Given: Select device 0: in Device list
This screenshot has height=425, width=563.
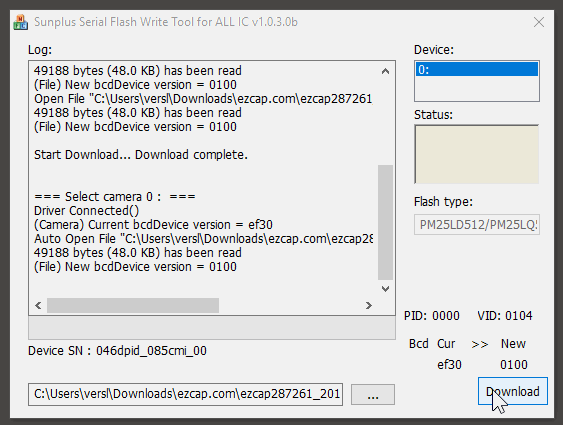Looking at the screenshot, I should coord(477,69).
